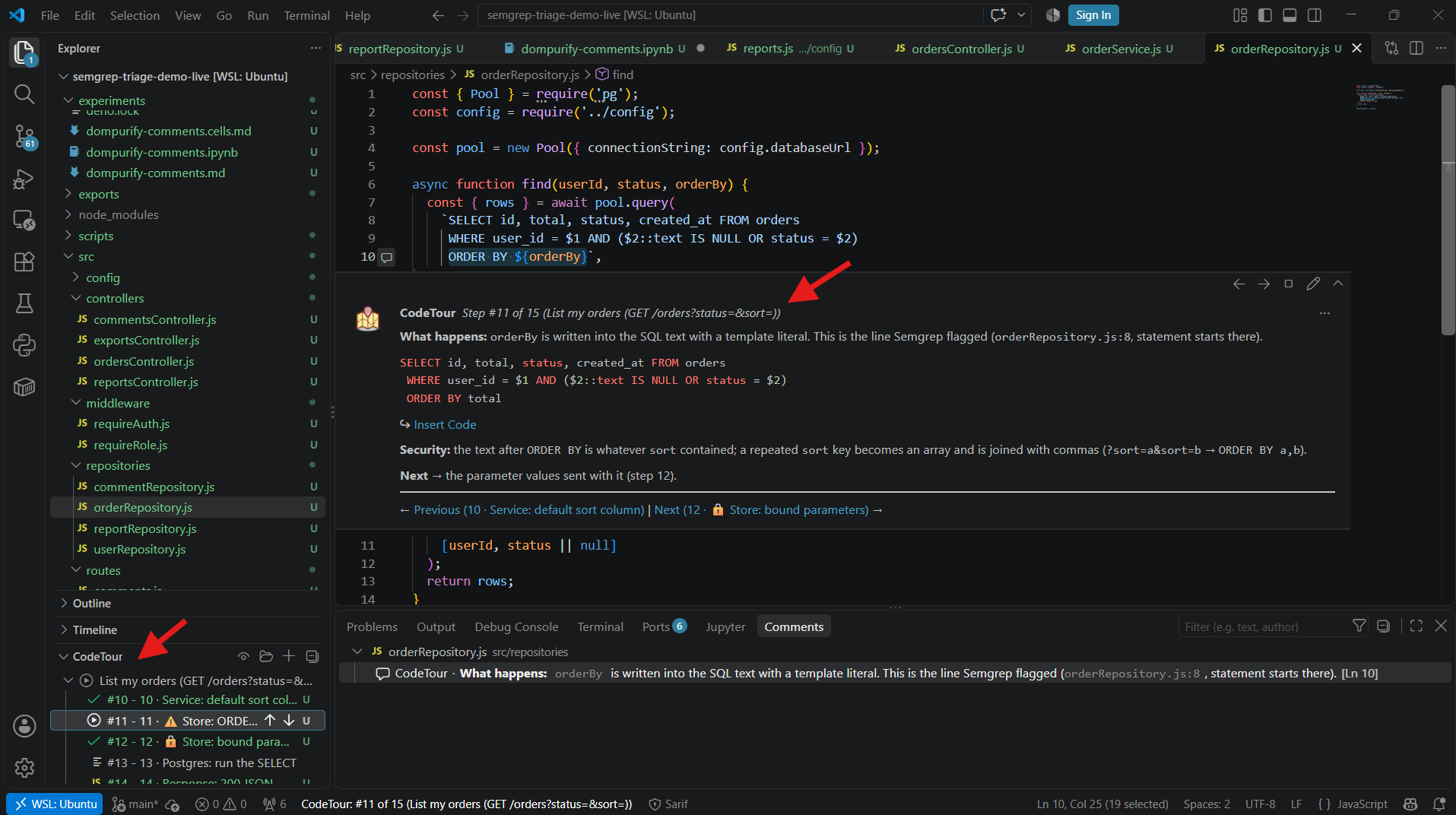Go to previous CodeTour step arrow
Viewport: 1456px width, 815px height.
[1239, 284]
